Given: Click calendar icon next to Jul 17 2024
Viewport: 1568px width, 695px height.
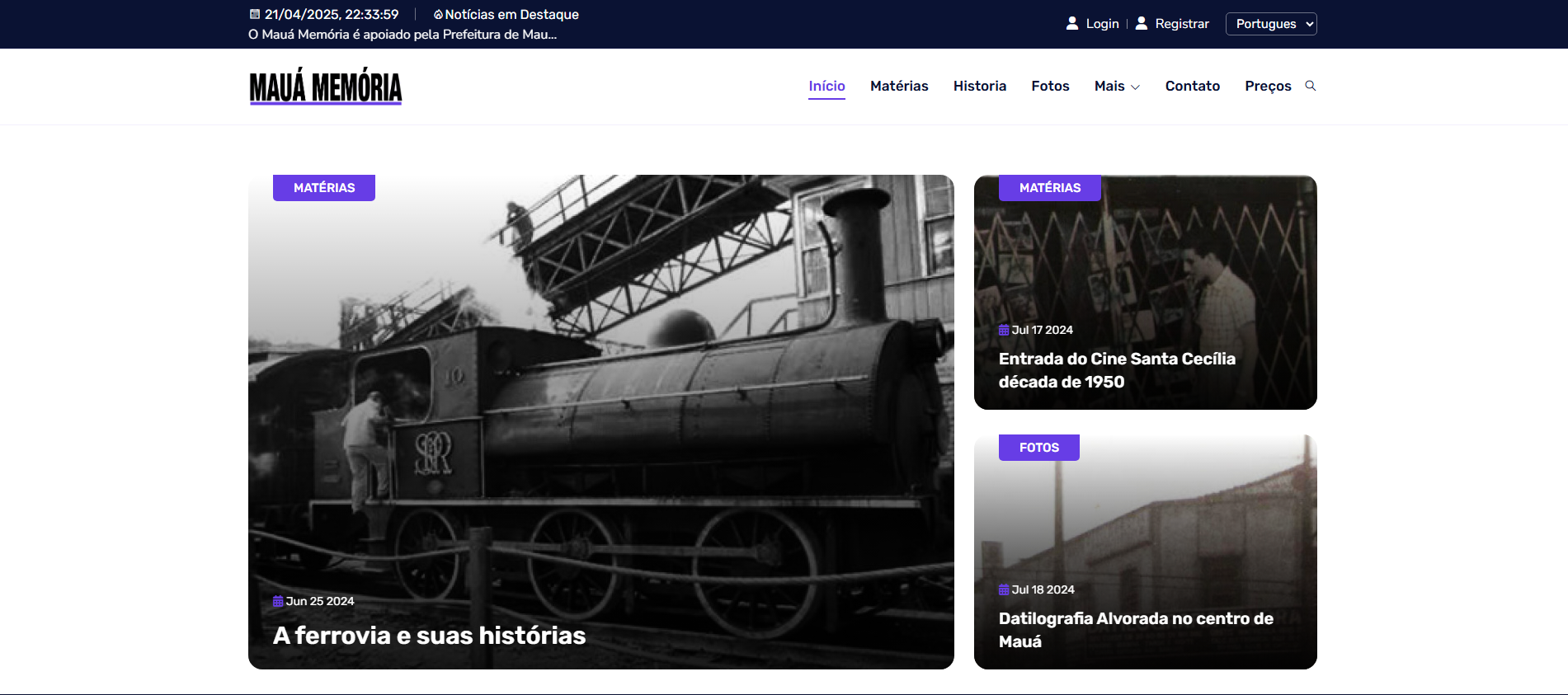Looking at the screenshot, I should coord(1004,330).
